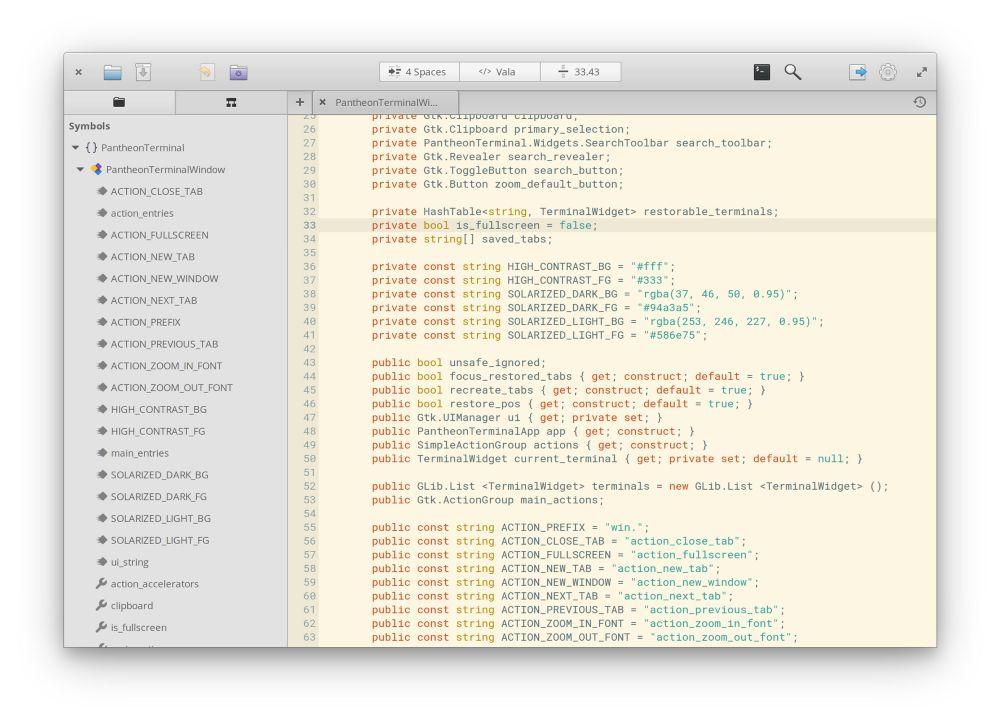Image resolution: width=1000 pixels, height=722 pixels.
Task: Click line number 52 in gutter
Action: pos(309,486)
